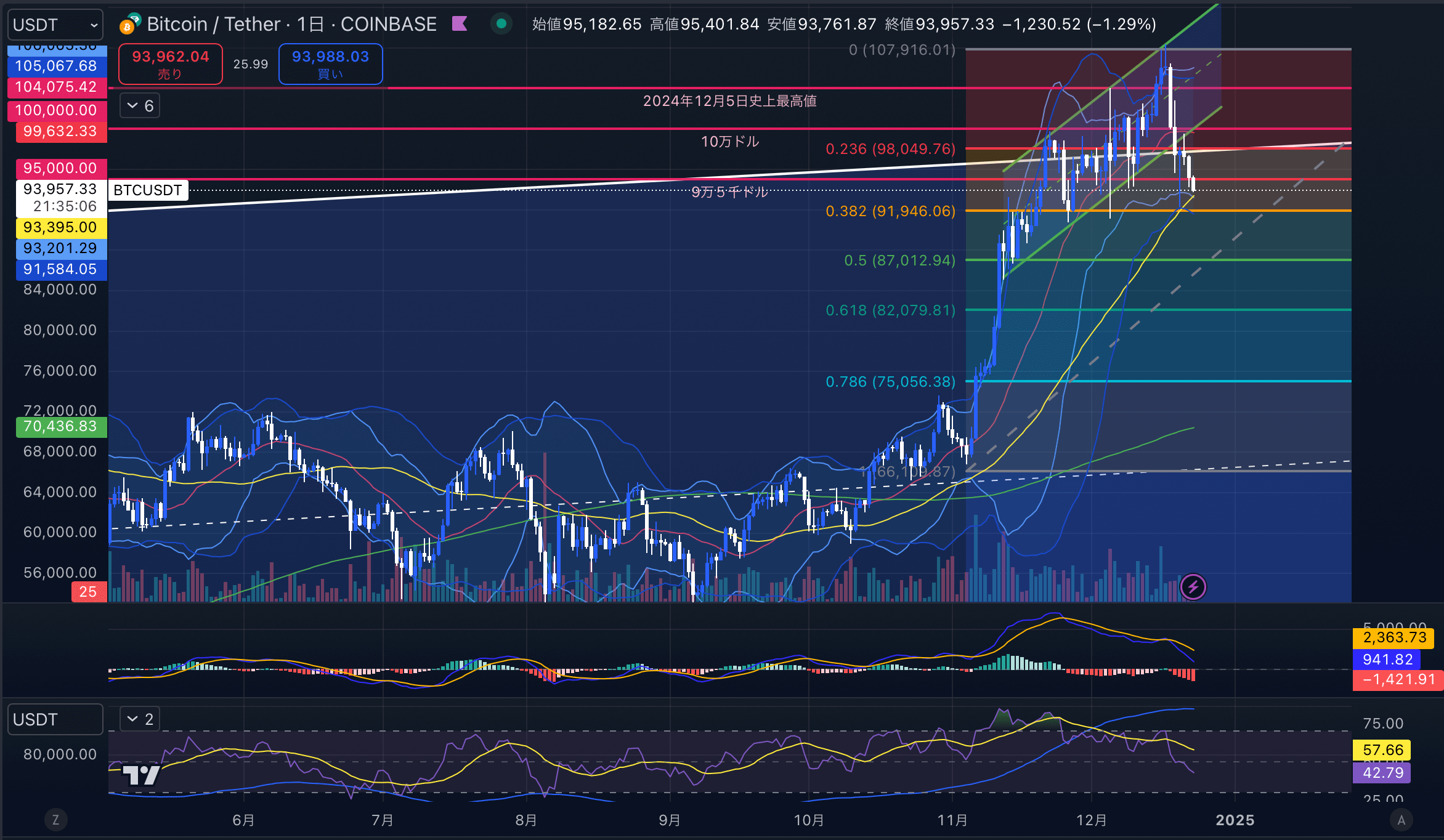Click the 12月 time axis label

click(1091, 820)
